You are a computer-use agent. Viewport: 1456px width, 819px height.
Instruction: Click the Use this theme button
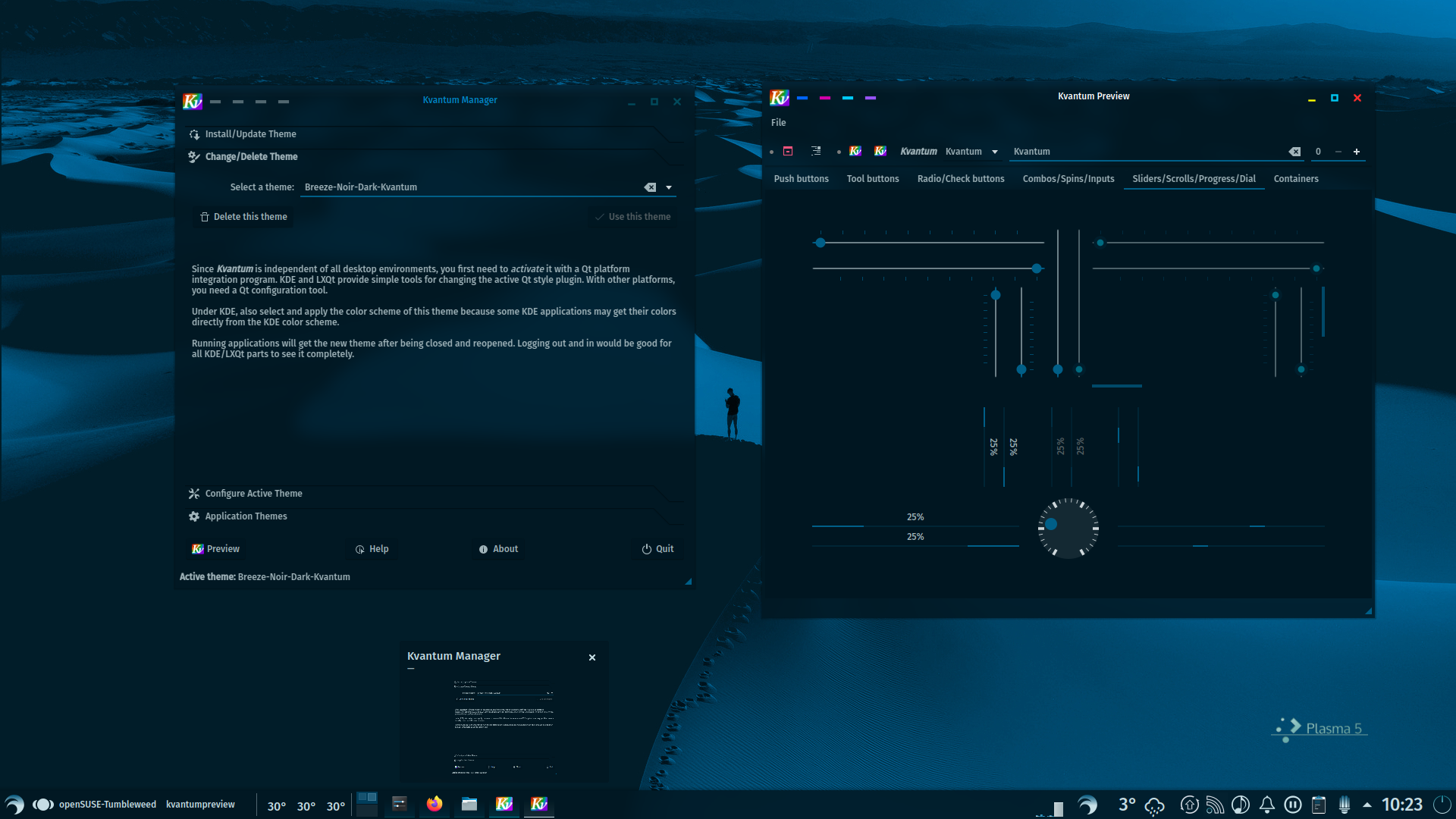pos(633,217)
